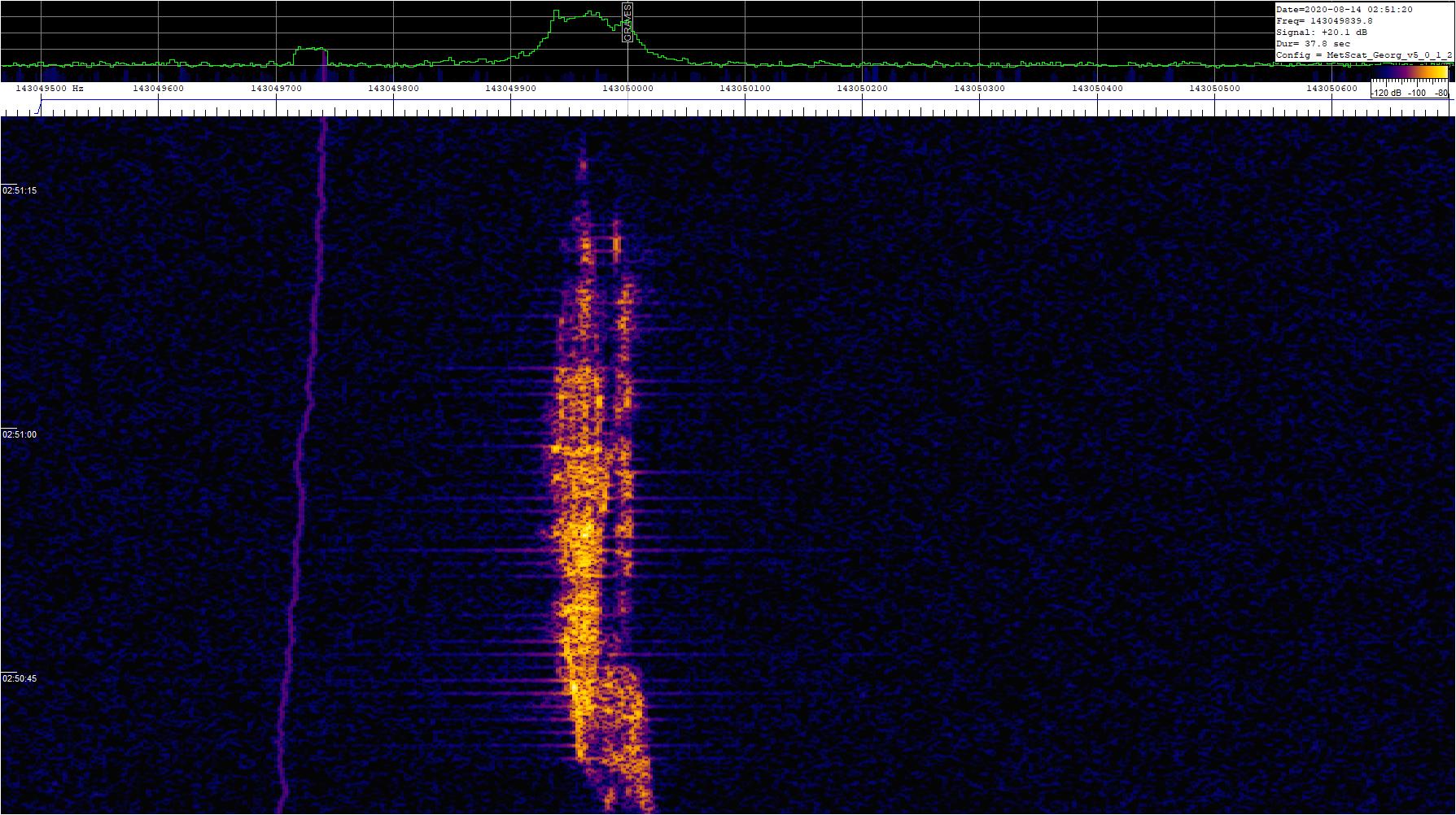Click the Config = MetScat_Georg line

(1364, 55)
